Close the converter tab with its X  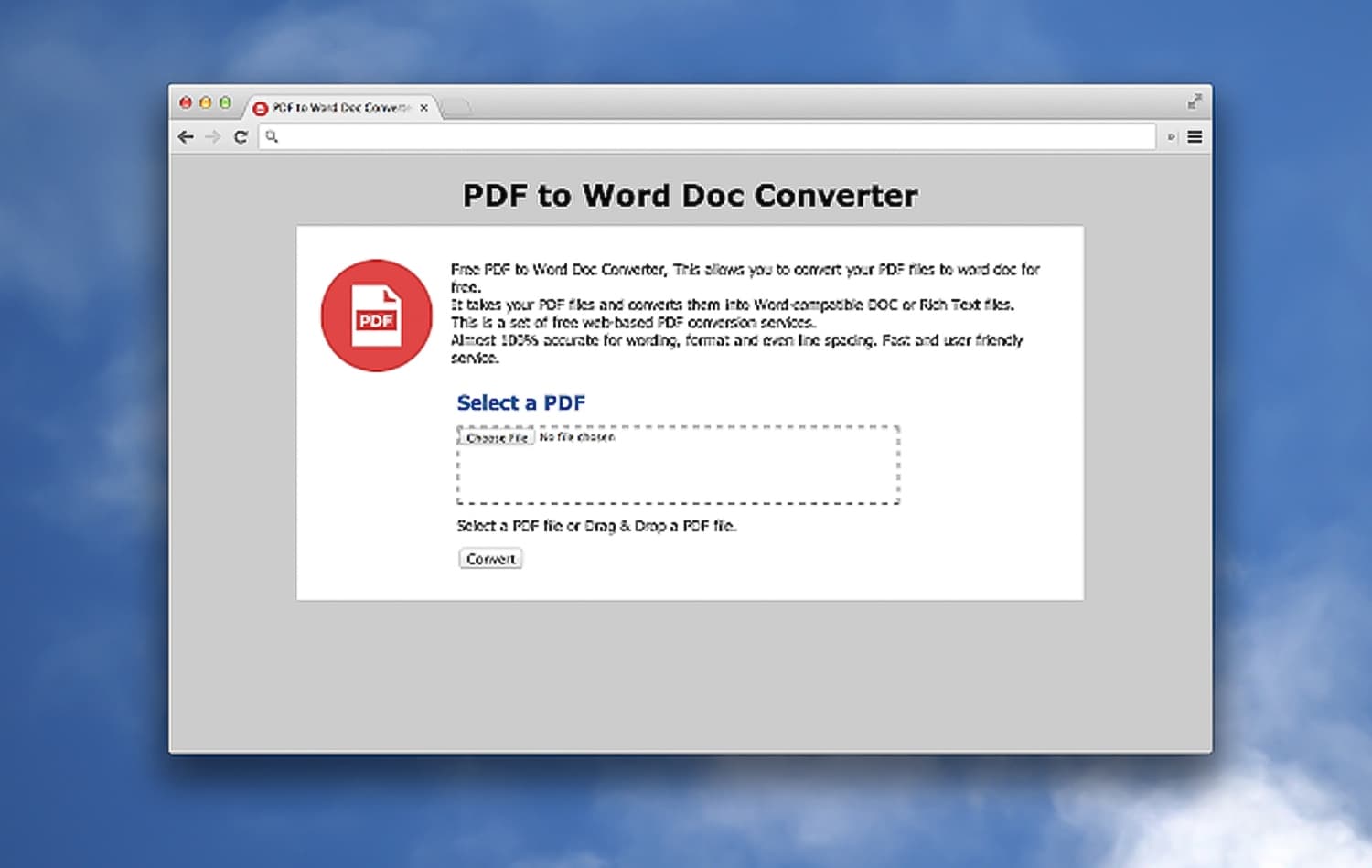424,107
